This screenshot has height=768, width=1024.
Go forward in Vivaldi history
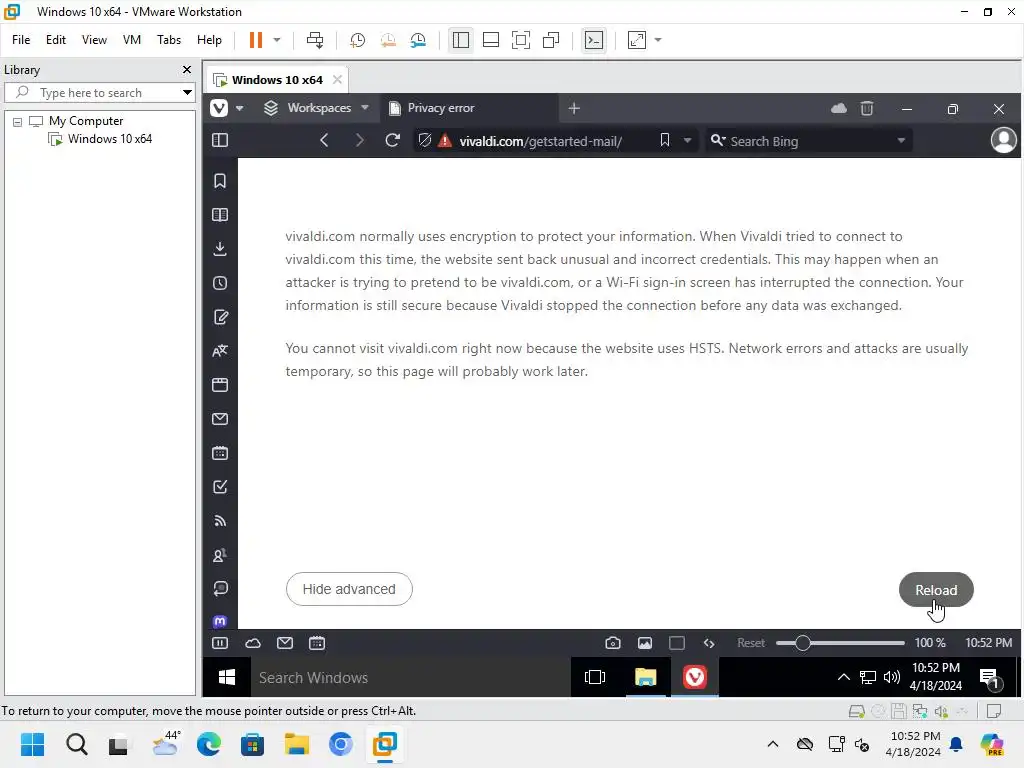coord(359,140)
